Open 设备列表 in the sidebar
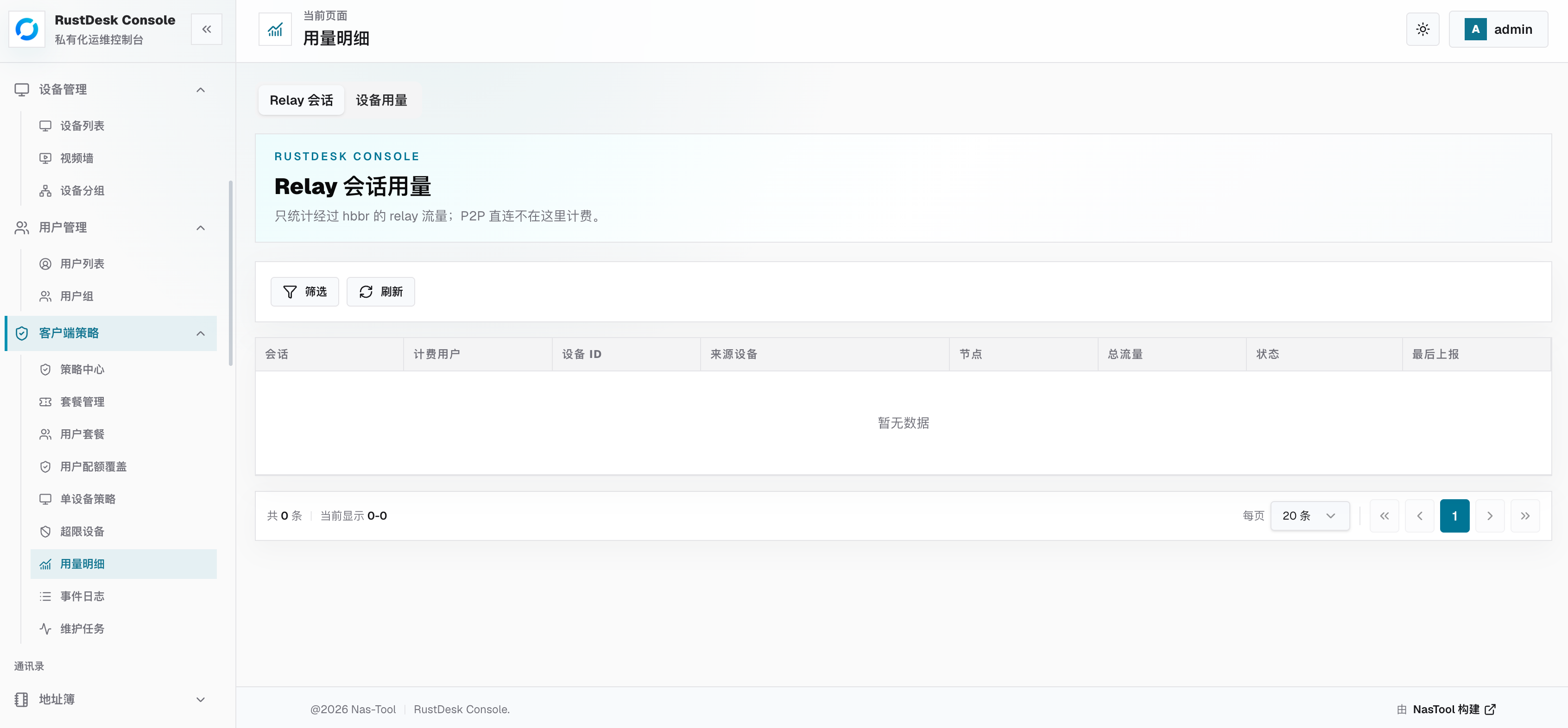The image size is (1568, 728). 124,126
